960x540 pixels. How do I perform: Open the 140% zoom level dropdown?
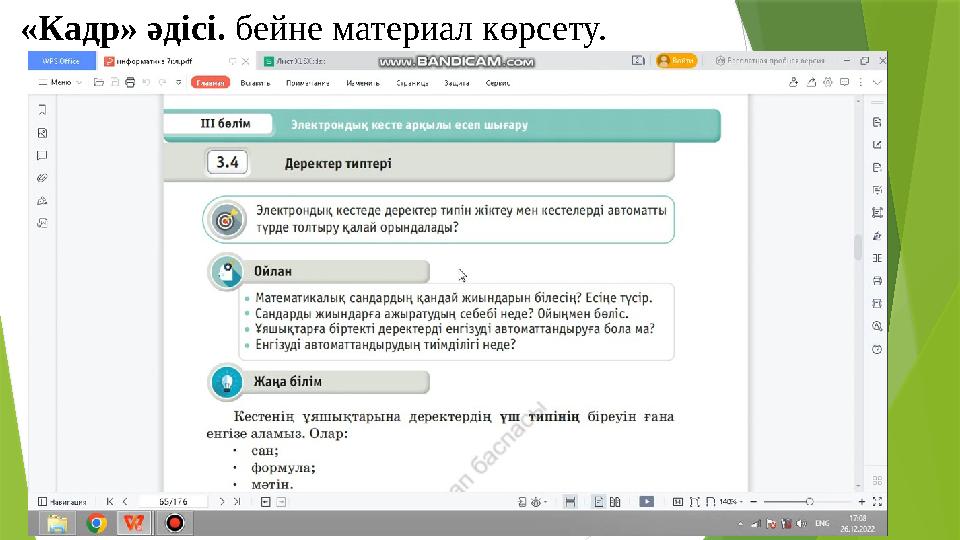[x=731, y=501]
